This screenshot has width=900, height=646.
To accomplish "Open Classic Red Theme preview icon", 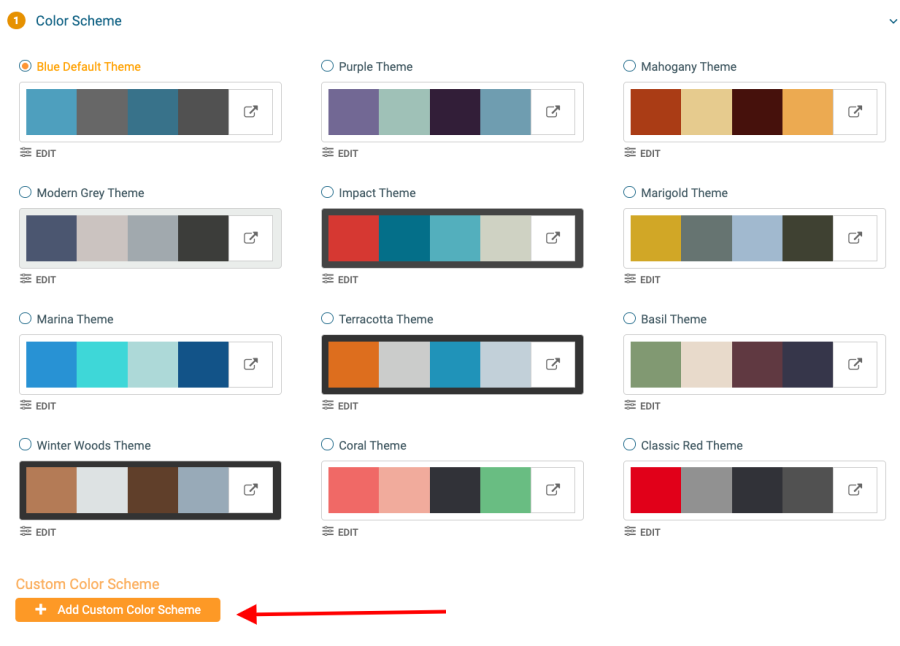I will [x=855, y=490].
